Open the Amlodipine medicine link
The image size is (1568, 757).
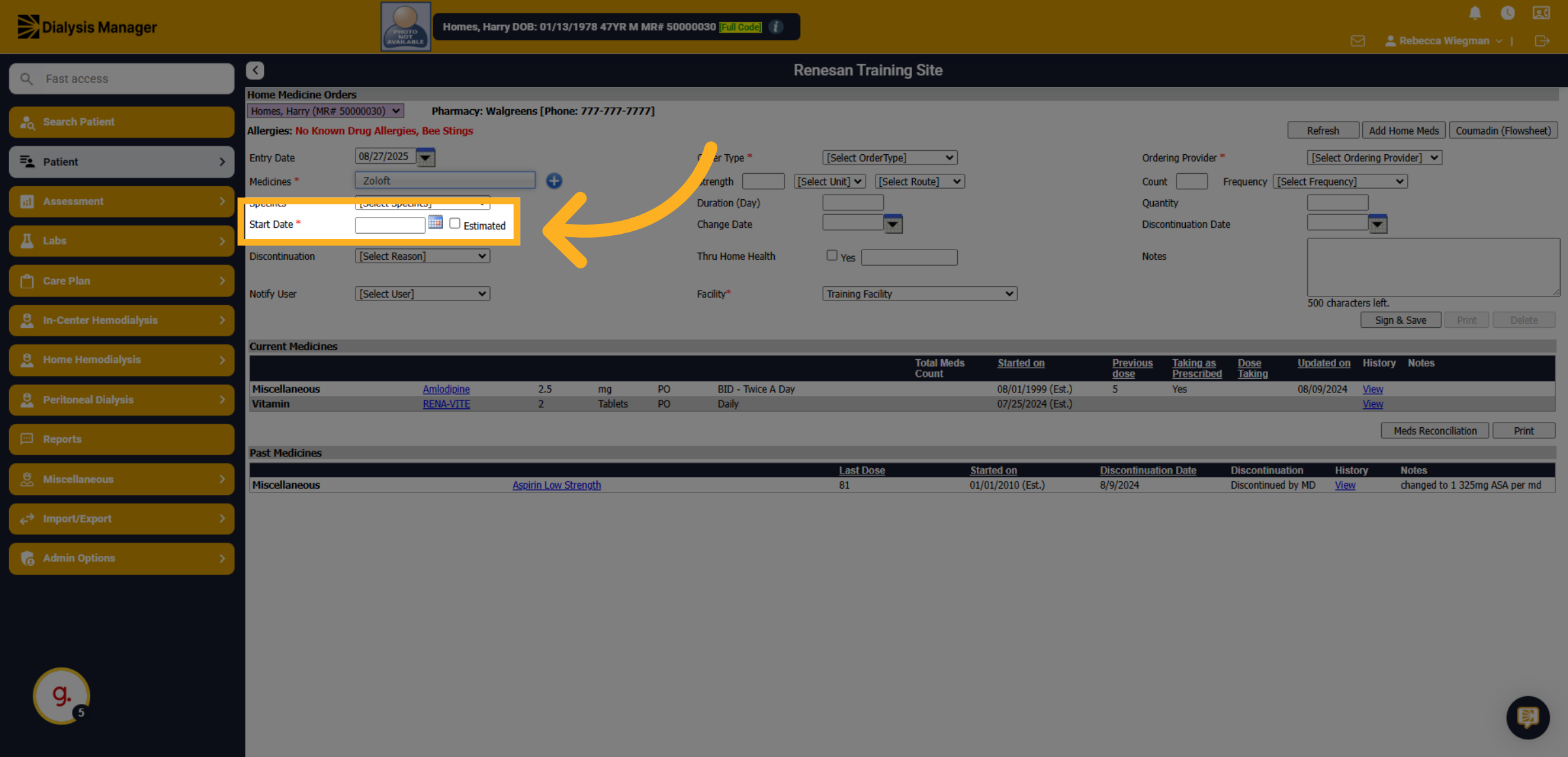[x=446, y=389]
